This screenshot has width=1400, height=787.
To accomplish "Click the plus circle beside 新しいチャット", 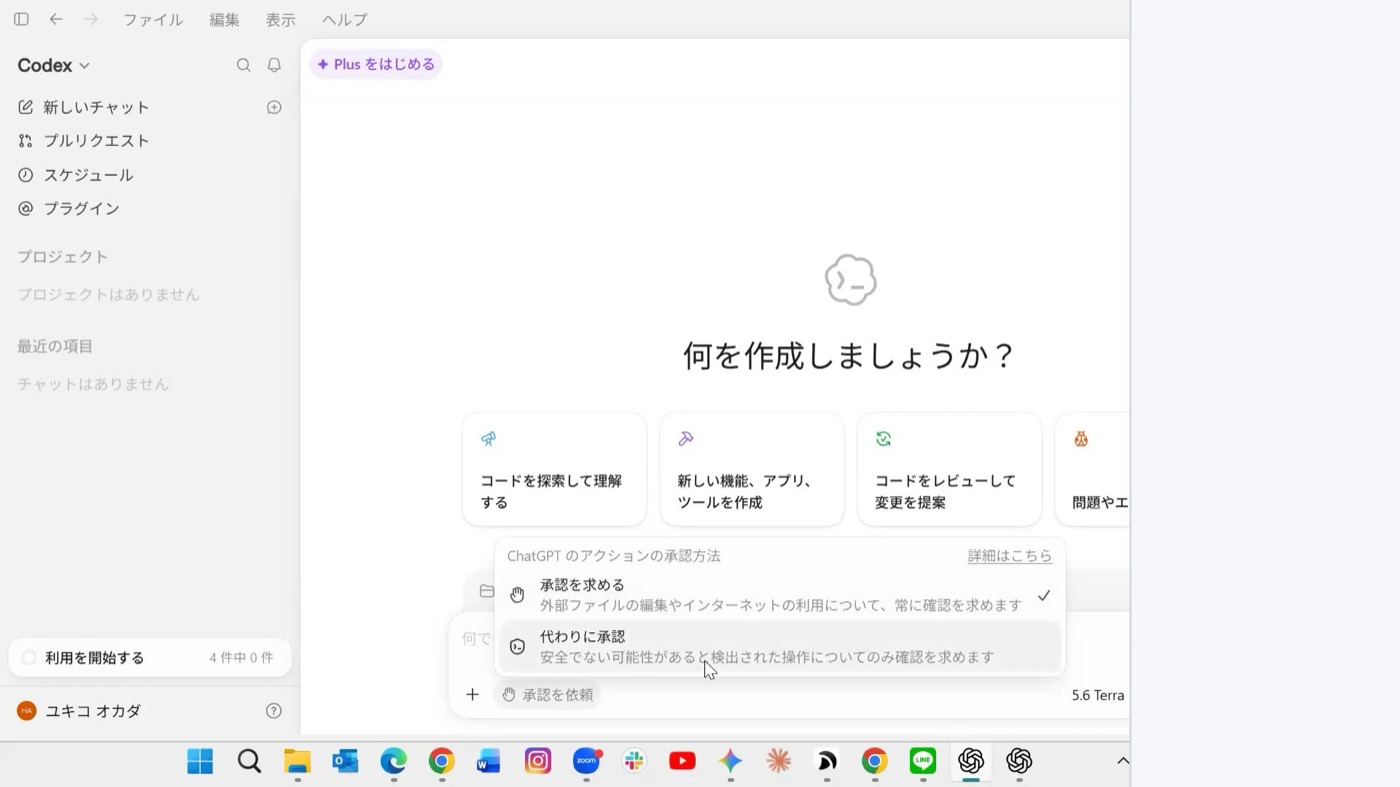I will coord(274,107).
